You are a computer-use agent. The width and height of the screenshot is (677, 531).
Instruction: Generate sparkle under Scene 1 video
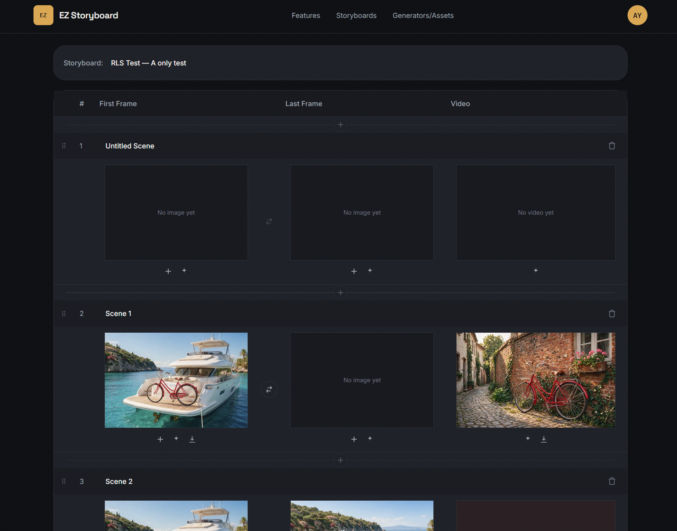pyautogui.click(x=528, y=438)
